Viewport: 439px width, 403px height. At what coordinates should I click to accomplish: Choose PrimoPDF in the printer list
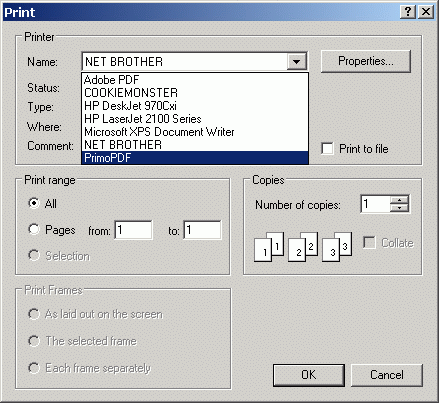195,157
